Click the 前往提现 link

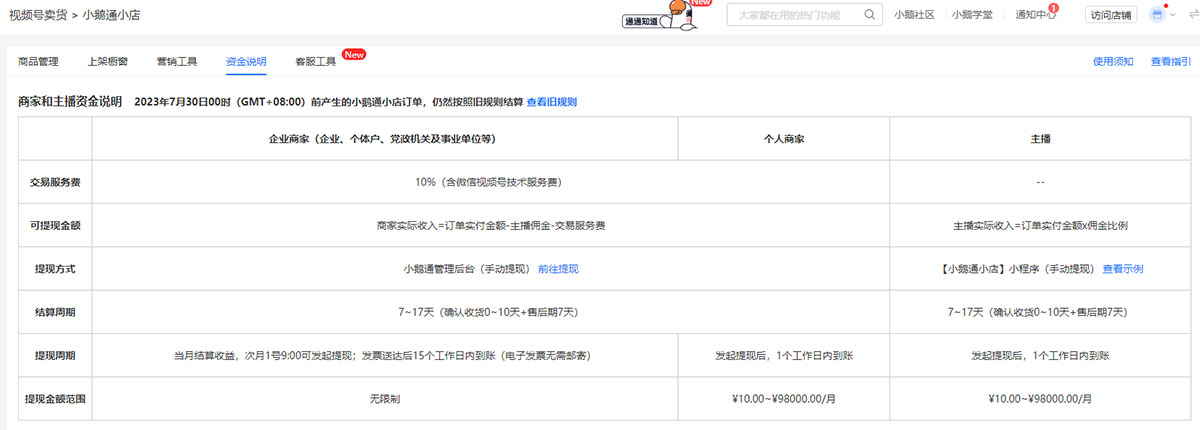(558, 269)
